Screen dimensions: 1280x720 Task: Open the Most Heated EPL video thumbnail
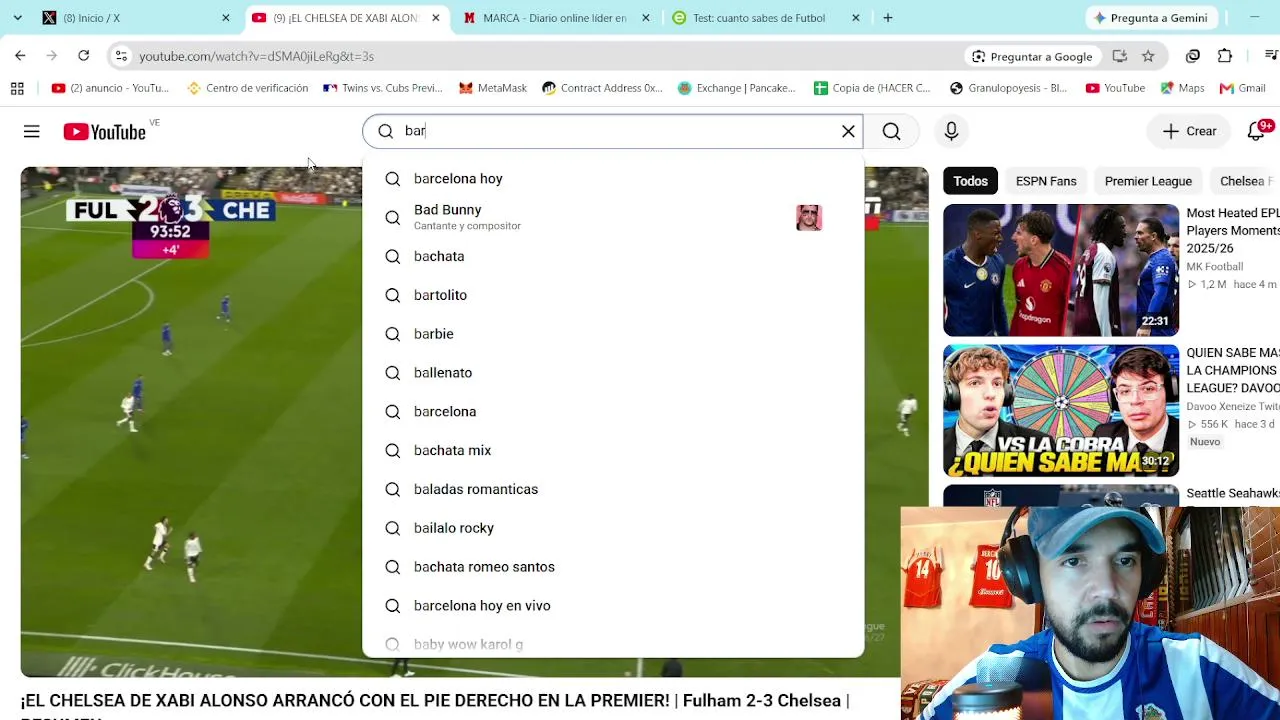(1061, 270)
